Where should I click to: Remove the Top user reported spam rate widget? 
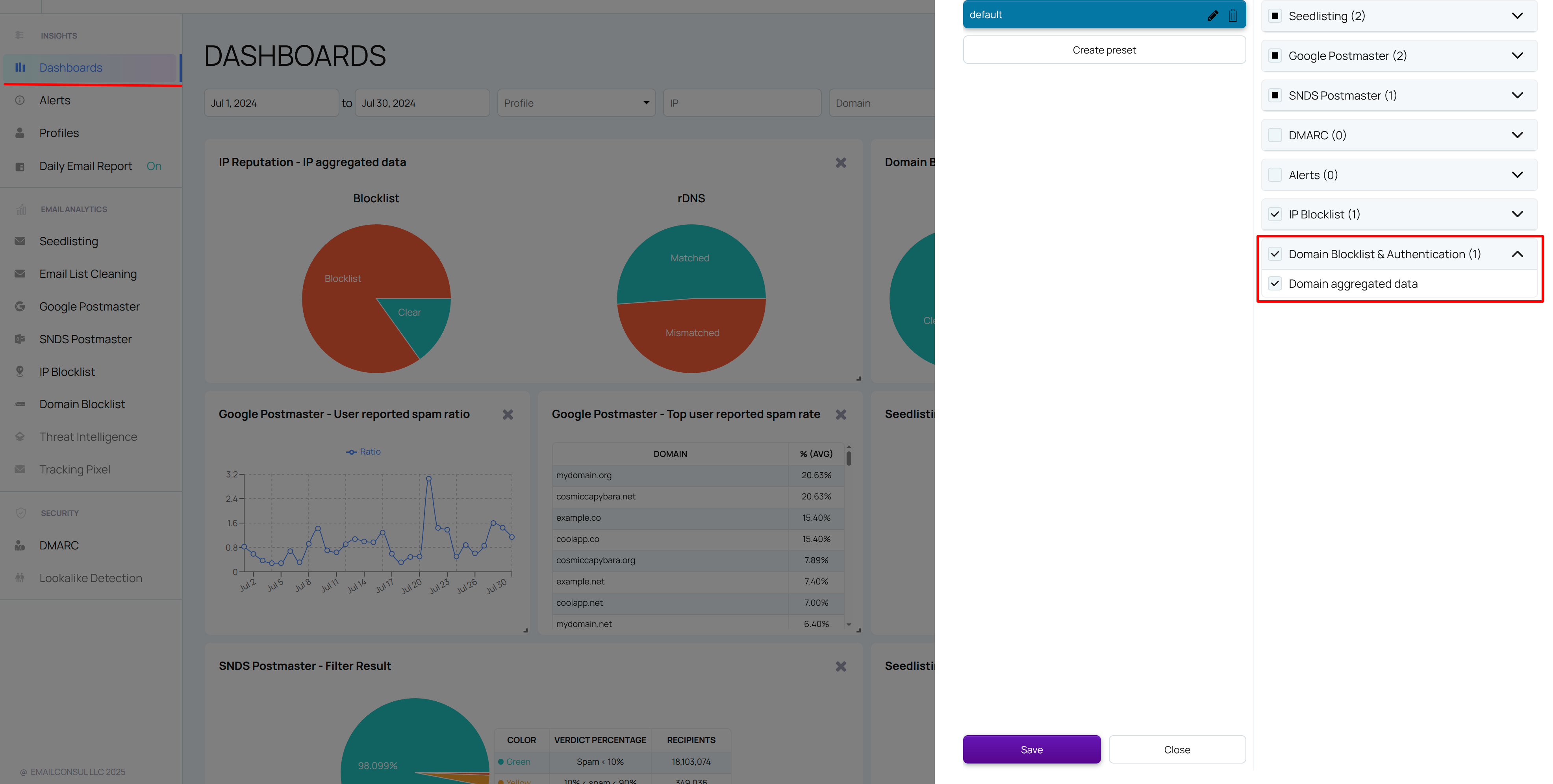841,414
